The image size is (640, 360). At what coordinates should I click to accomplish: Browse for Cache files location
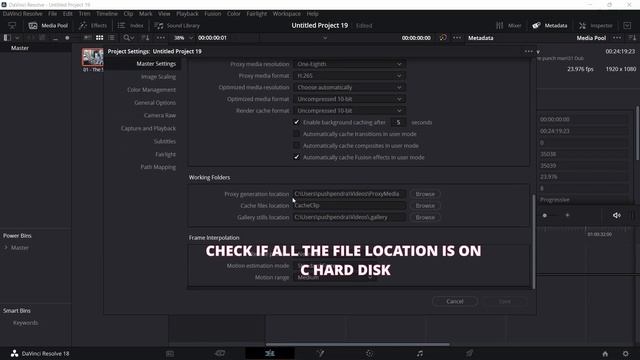point(425,206)
